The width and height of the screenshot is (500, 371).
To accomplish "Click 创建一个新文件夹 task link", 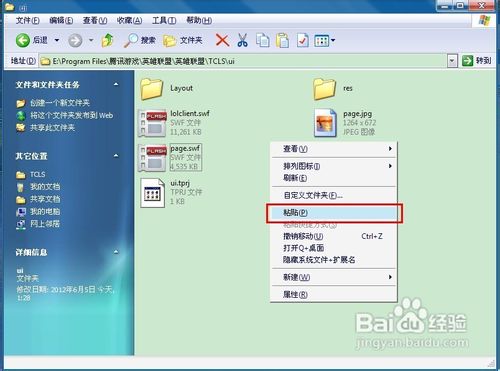I will click(x=60, y=103).
